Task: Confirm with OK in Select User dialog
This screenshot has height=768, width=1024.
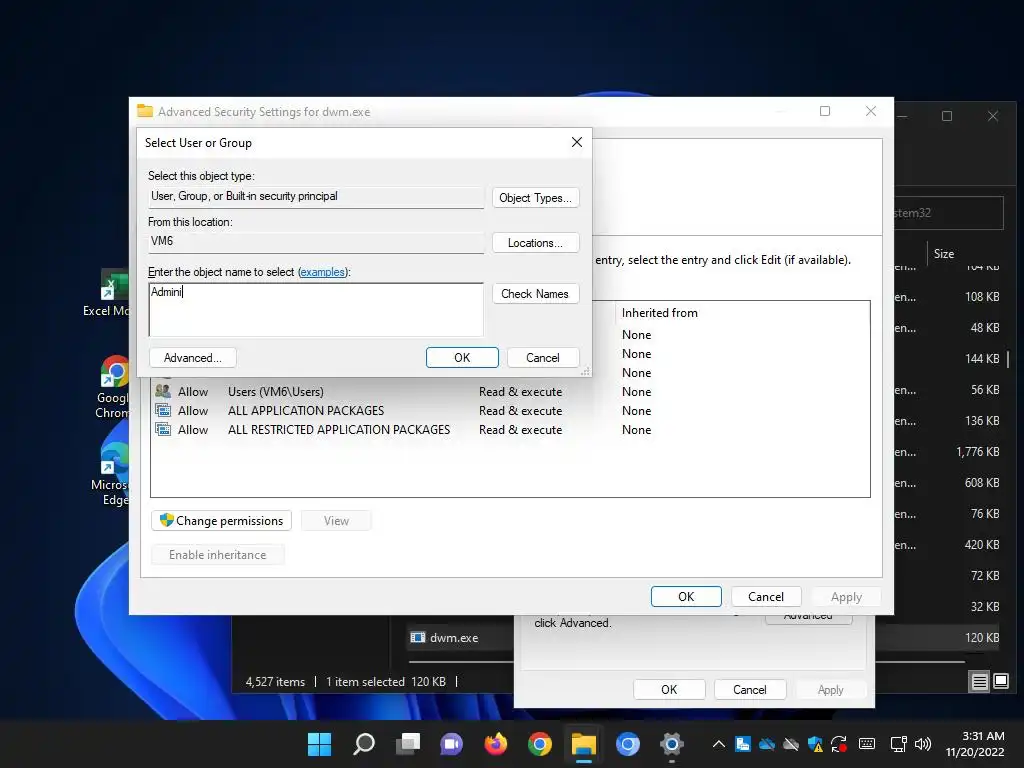Action: (462, 358)
